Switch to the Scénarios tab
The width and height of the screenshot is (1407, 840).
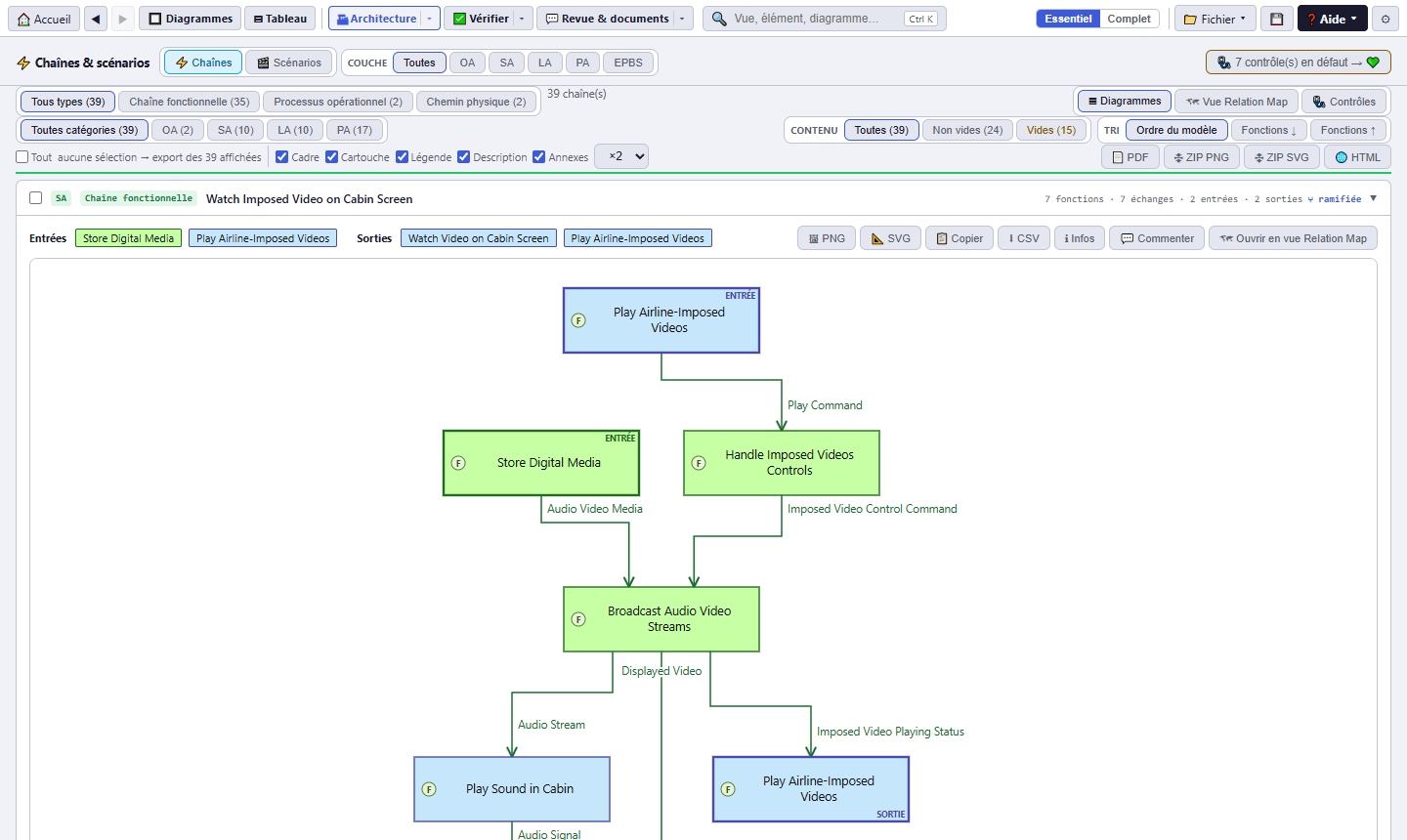click(289, 63)
